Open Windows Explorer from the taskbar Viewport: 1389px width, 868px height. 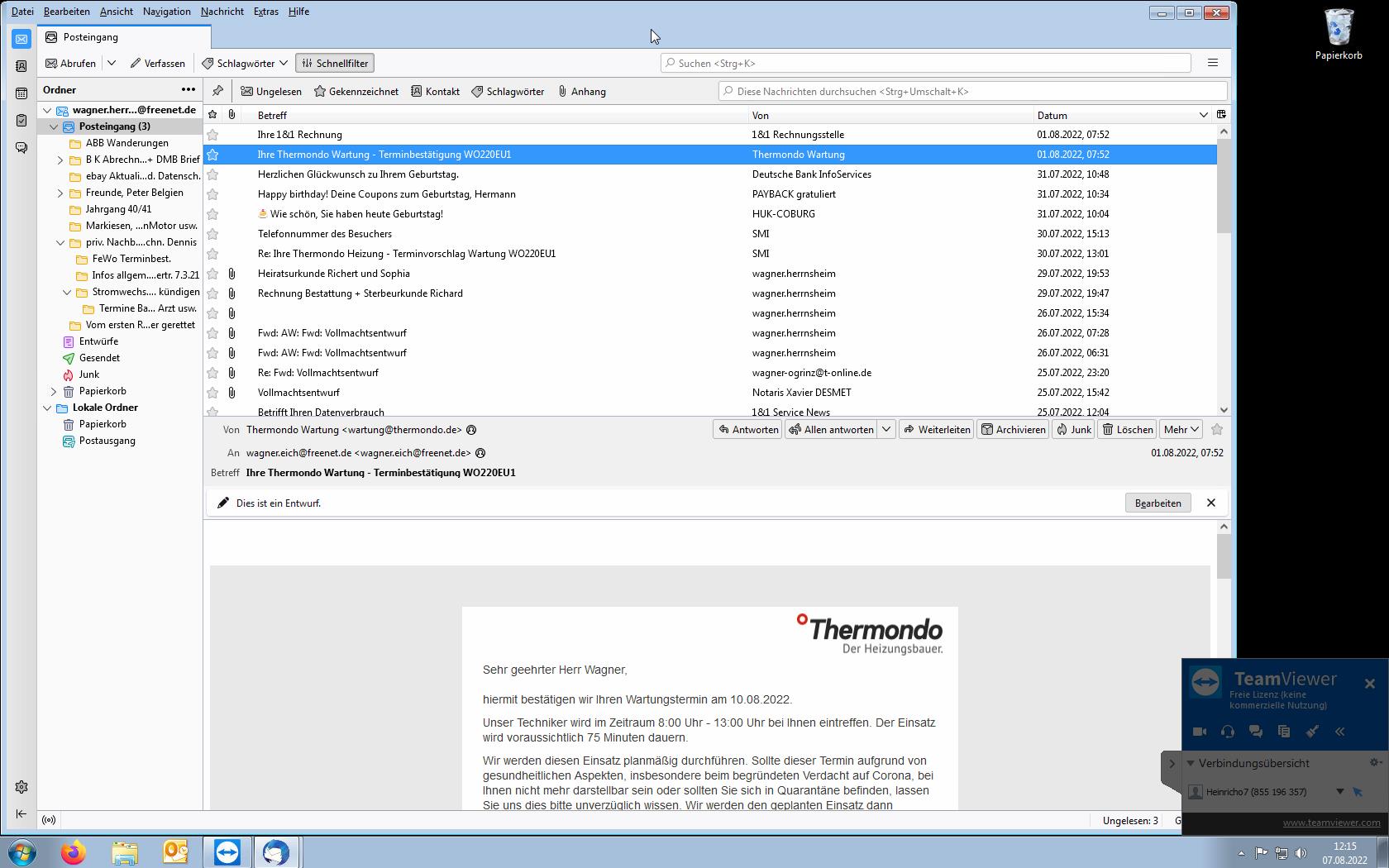125,852
